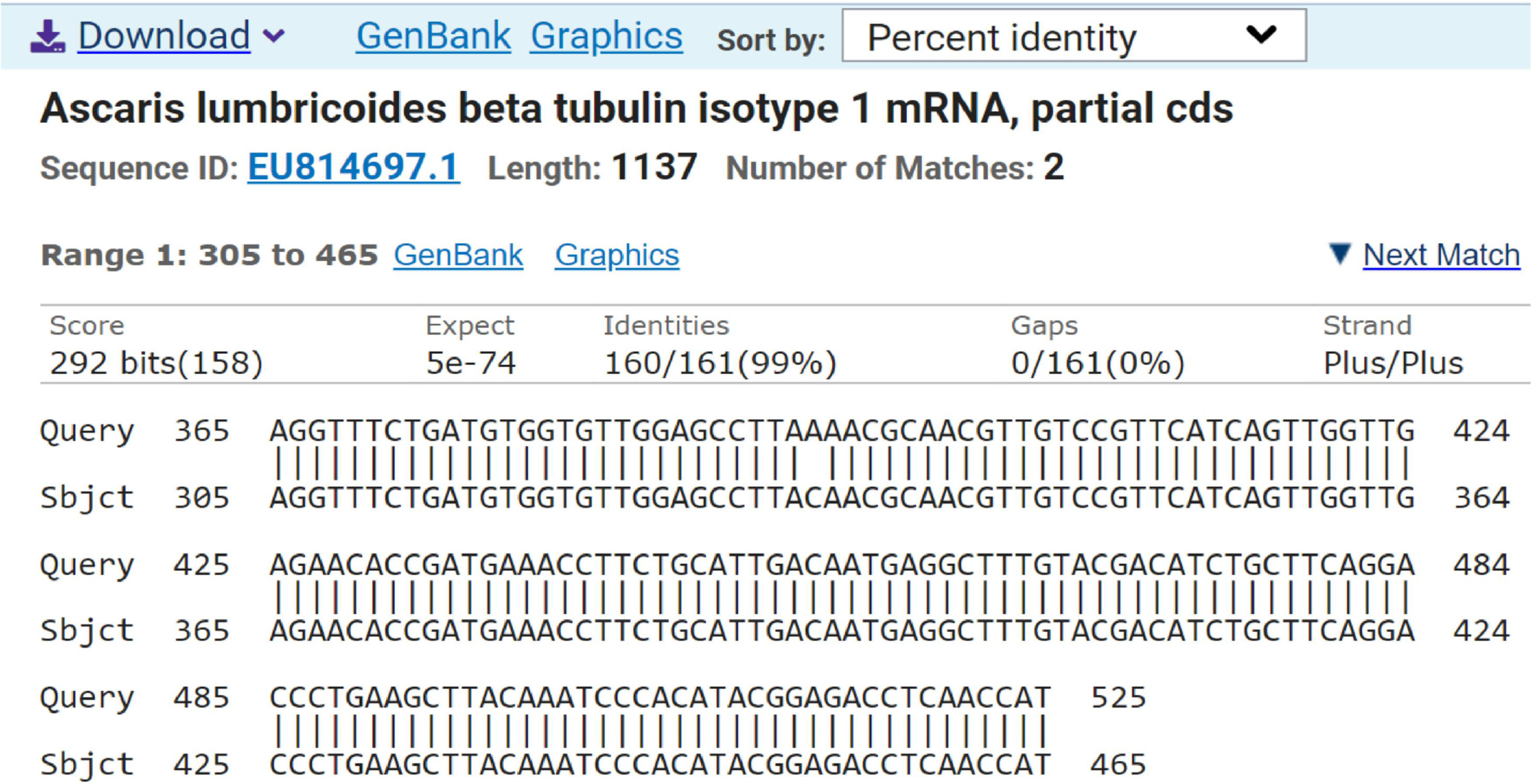Click the Download link text
Image resolution: width=1531 pixels, height=784 pixels.
tap(163, 36)
